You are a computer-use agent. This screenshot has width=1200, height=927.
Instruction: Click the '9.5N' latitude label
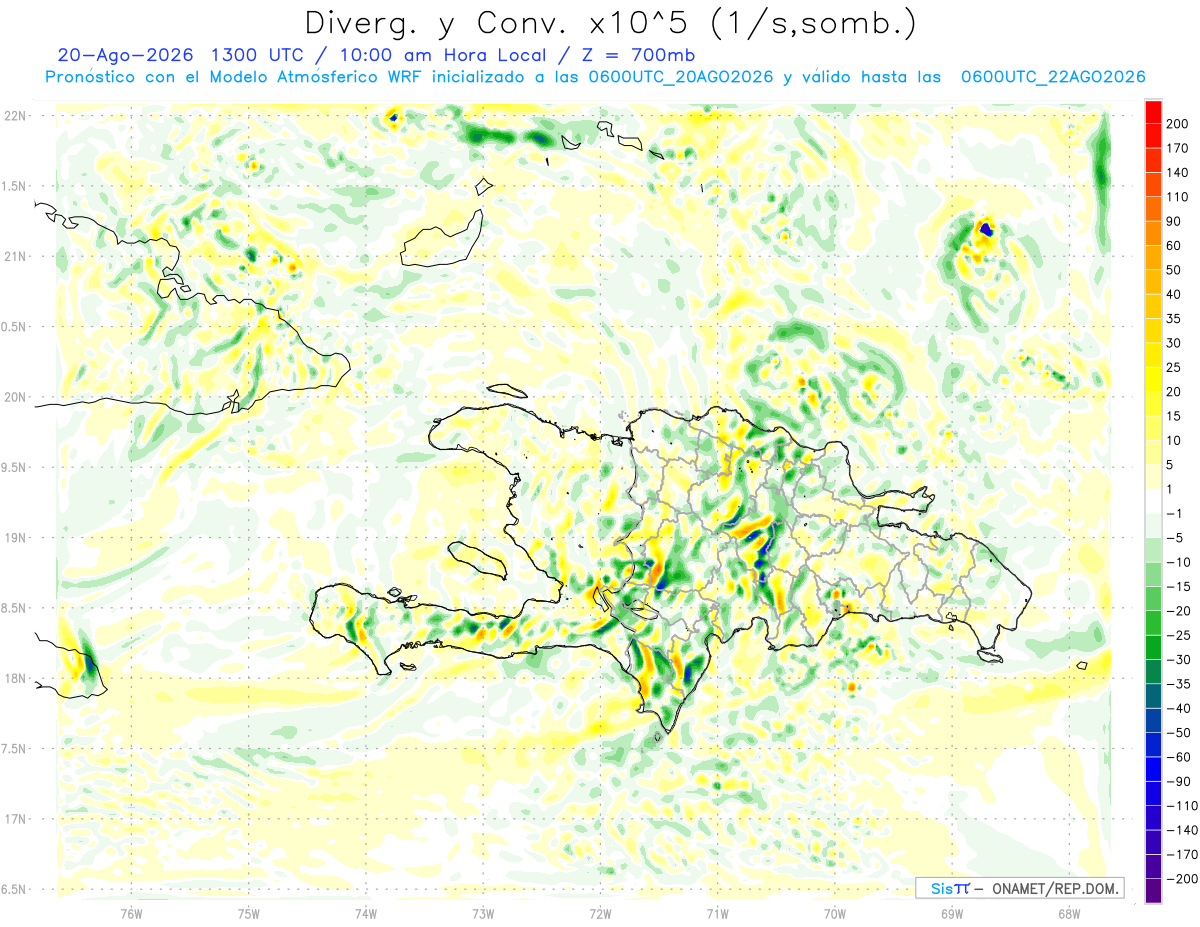point(14,467)
